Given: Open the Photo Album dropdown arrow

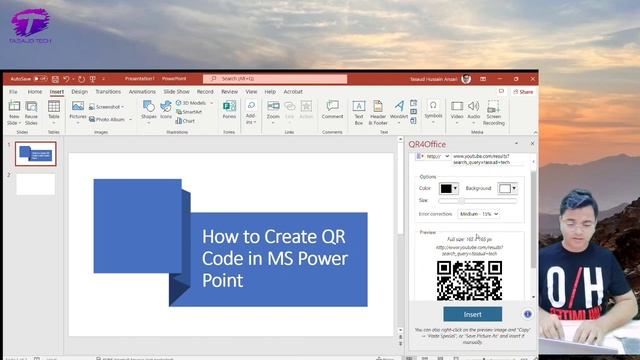Looking at the screenshot, I should pyautogui.click(x=131, y=120).
